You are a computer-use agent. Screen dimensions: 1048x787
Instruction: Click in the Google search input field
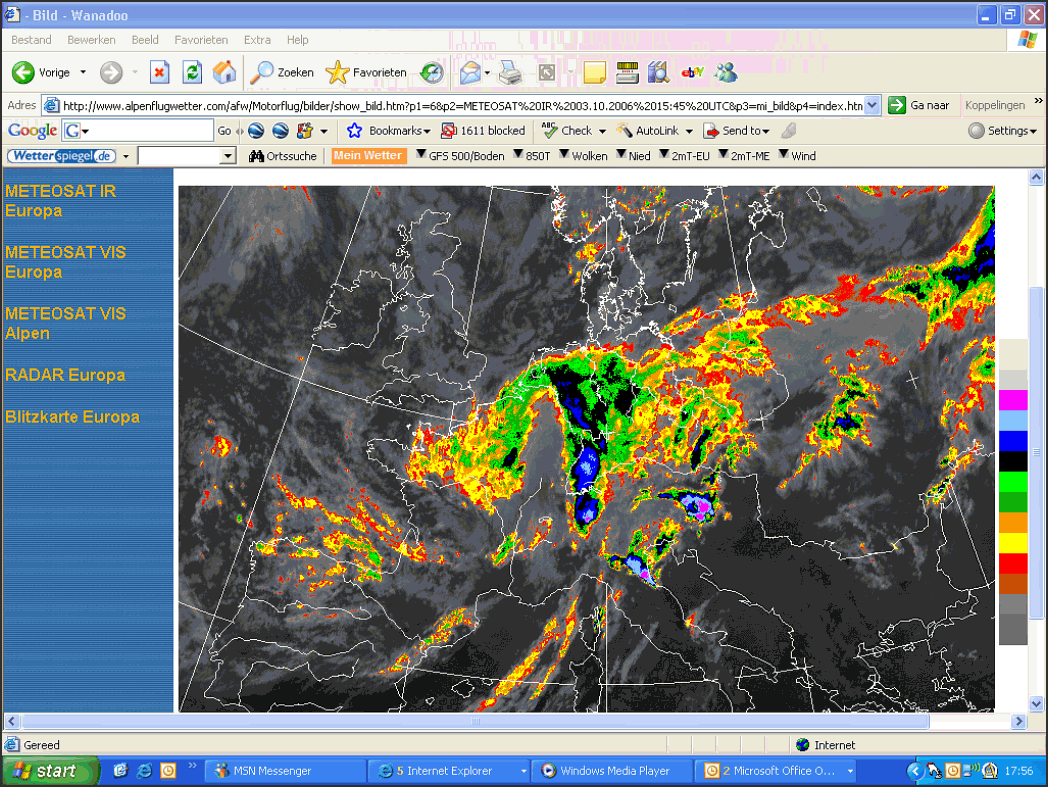[147, 130]
